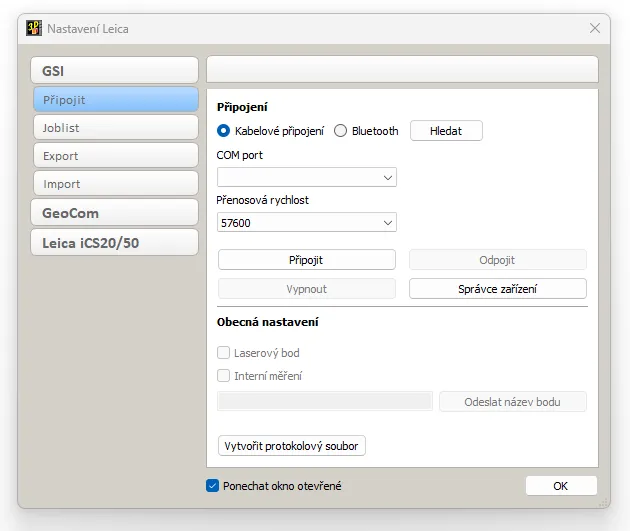The height and width of the screenshot is (531, 630).
Task: Select the Připojit sidebar item
Action: [x=116, y=100]
